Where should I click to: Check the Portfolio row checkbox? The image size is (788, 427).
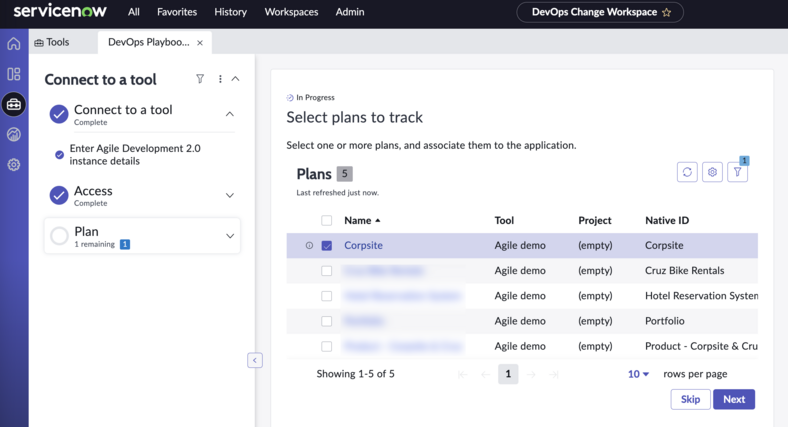coord(327,321)
